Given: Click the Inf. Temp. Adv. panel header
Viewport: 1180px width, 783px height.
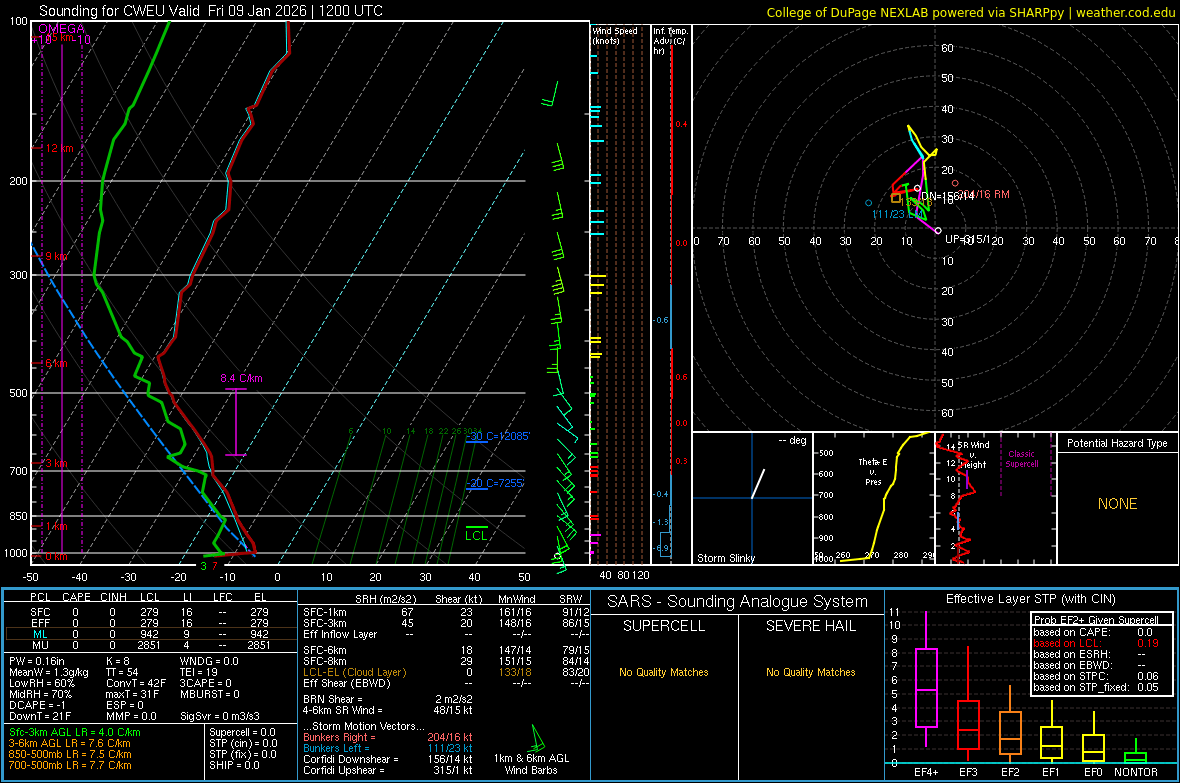Looking at the screenshot, I should point(670,41).
